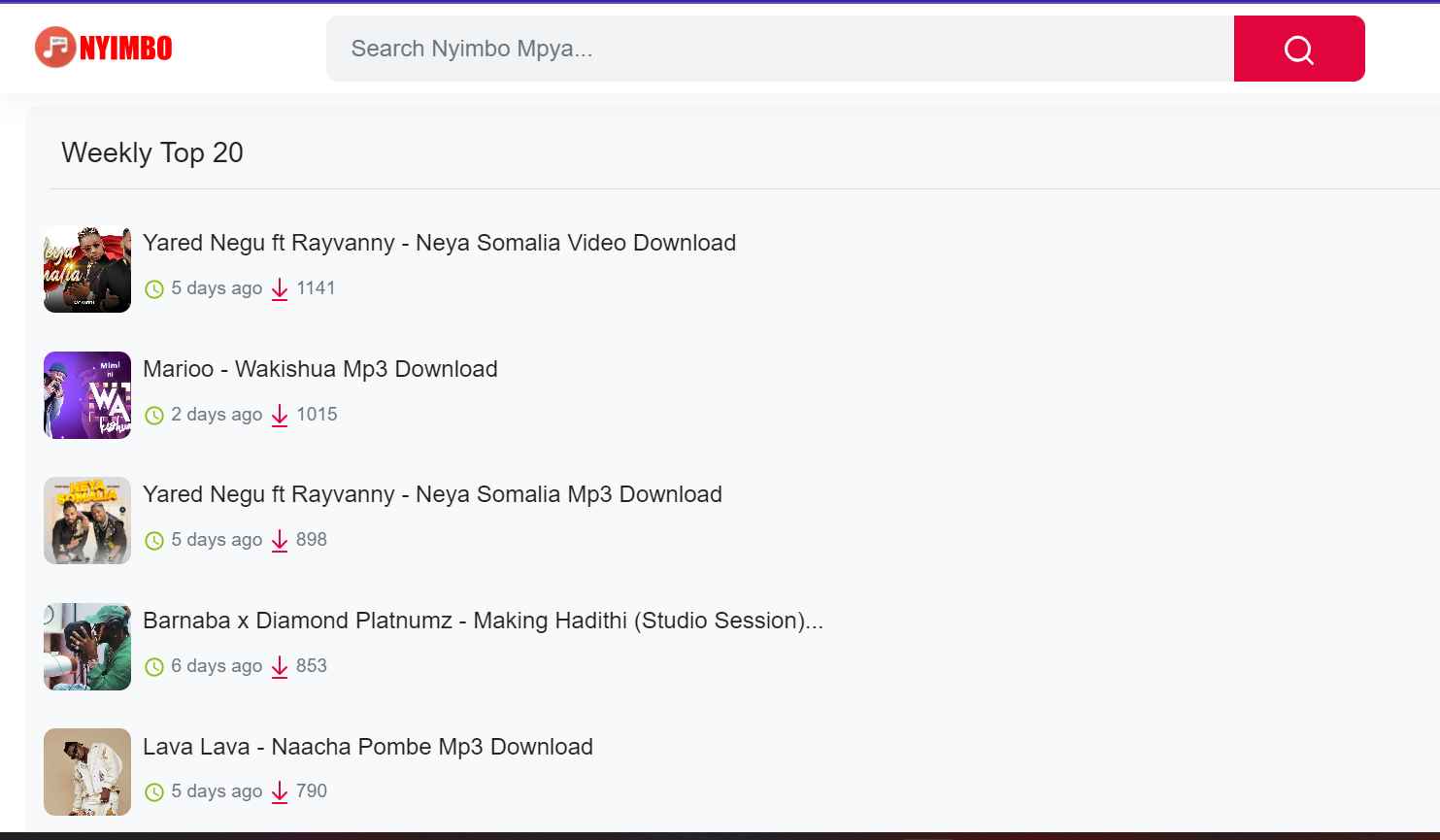The width and height of the screenshot is (1440, 840).
Task: Open the Lava Lava Naacha Pombe thumbnail
Action: click(x=87, y=772)
